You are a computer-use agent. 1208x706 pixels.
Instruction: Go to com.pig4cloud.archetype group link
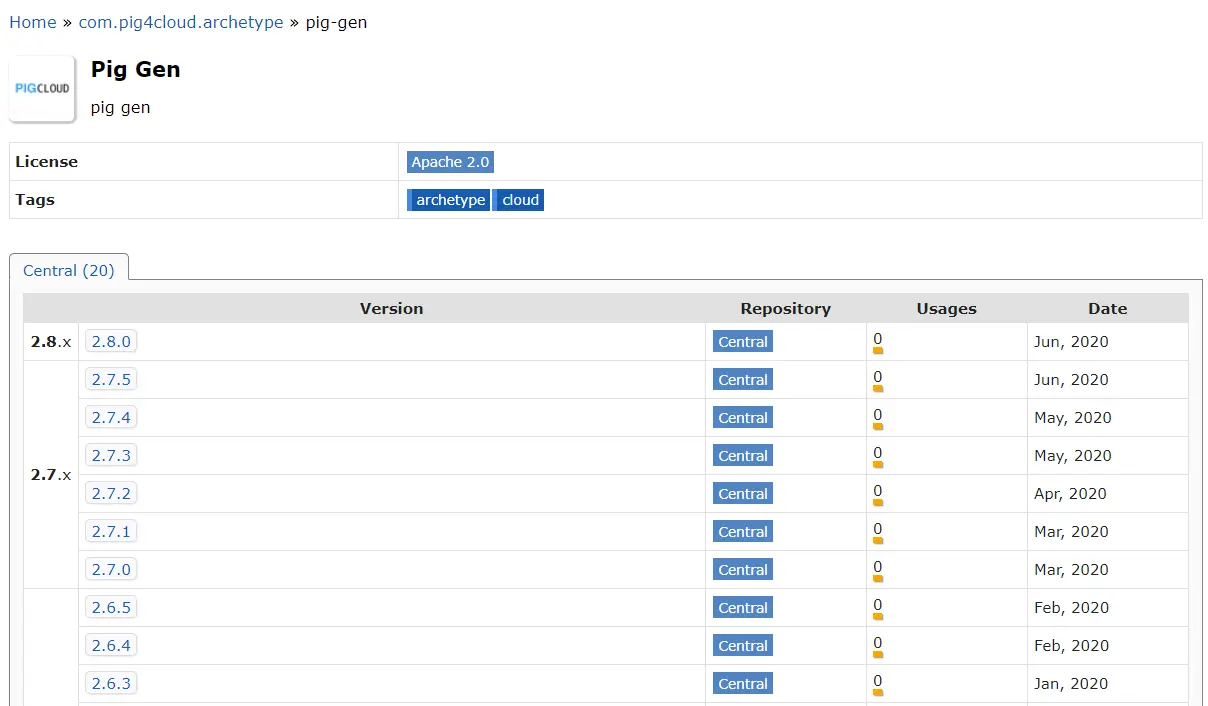tap(181, 22)
